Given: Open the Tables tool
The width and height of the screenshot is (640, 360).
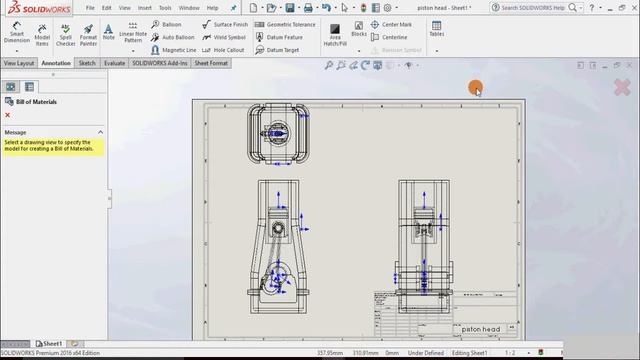Looking at the screenshot, I should (x=436, y=29).
